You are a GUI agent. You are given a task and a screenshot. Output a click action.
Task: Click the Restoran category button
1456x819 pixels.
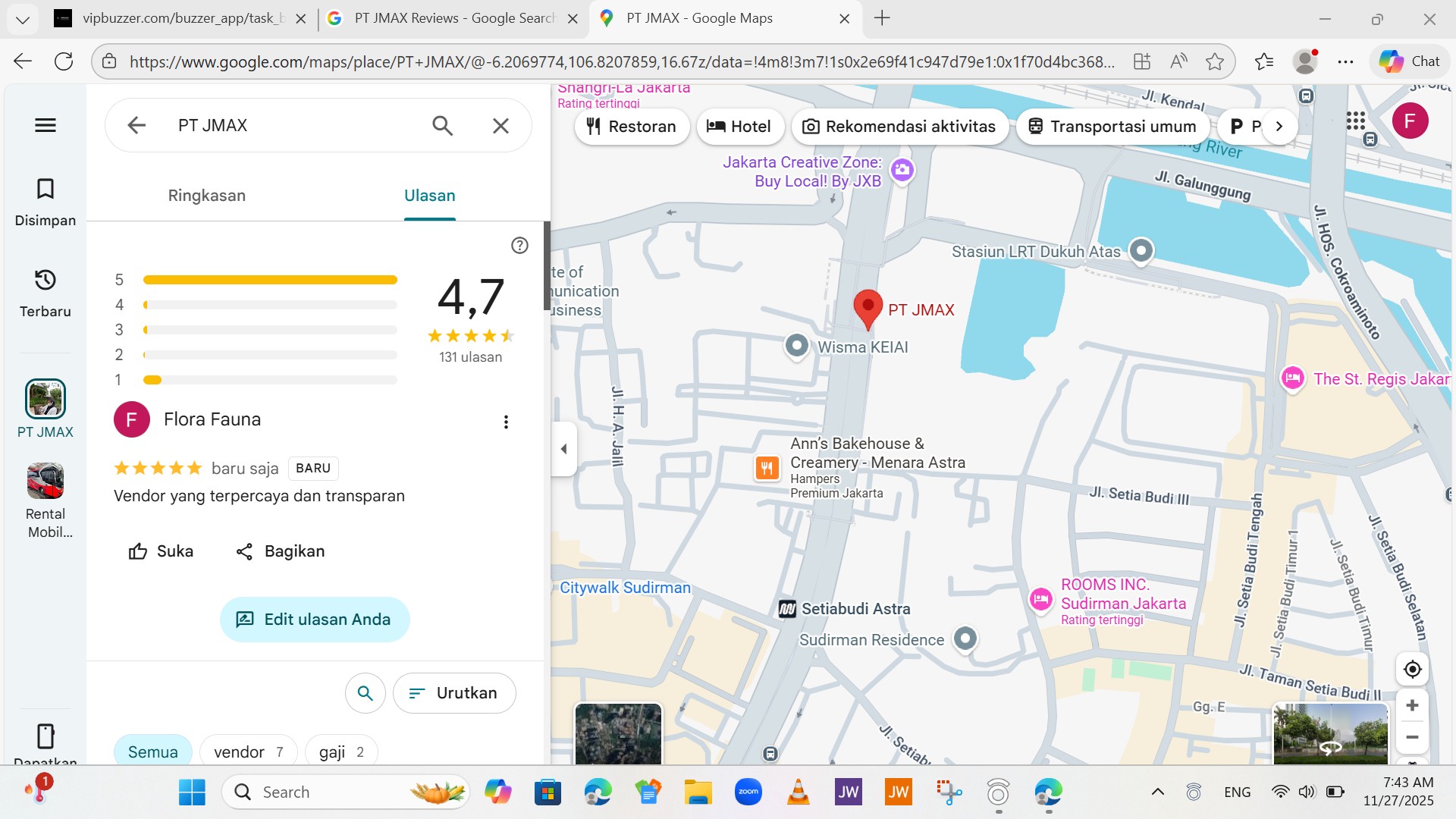632,127
